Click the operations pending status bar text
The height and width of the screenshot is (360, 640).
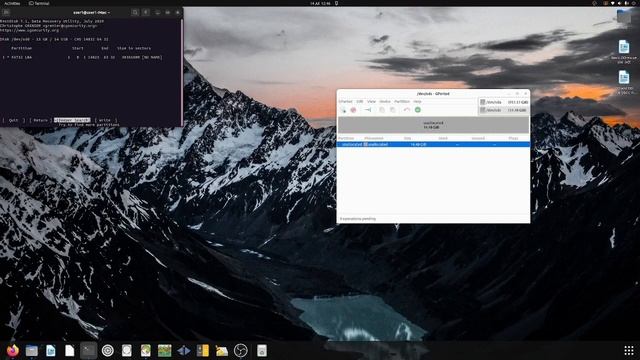(x=358, y=219)
